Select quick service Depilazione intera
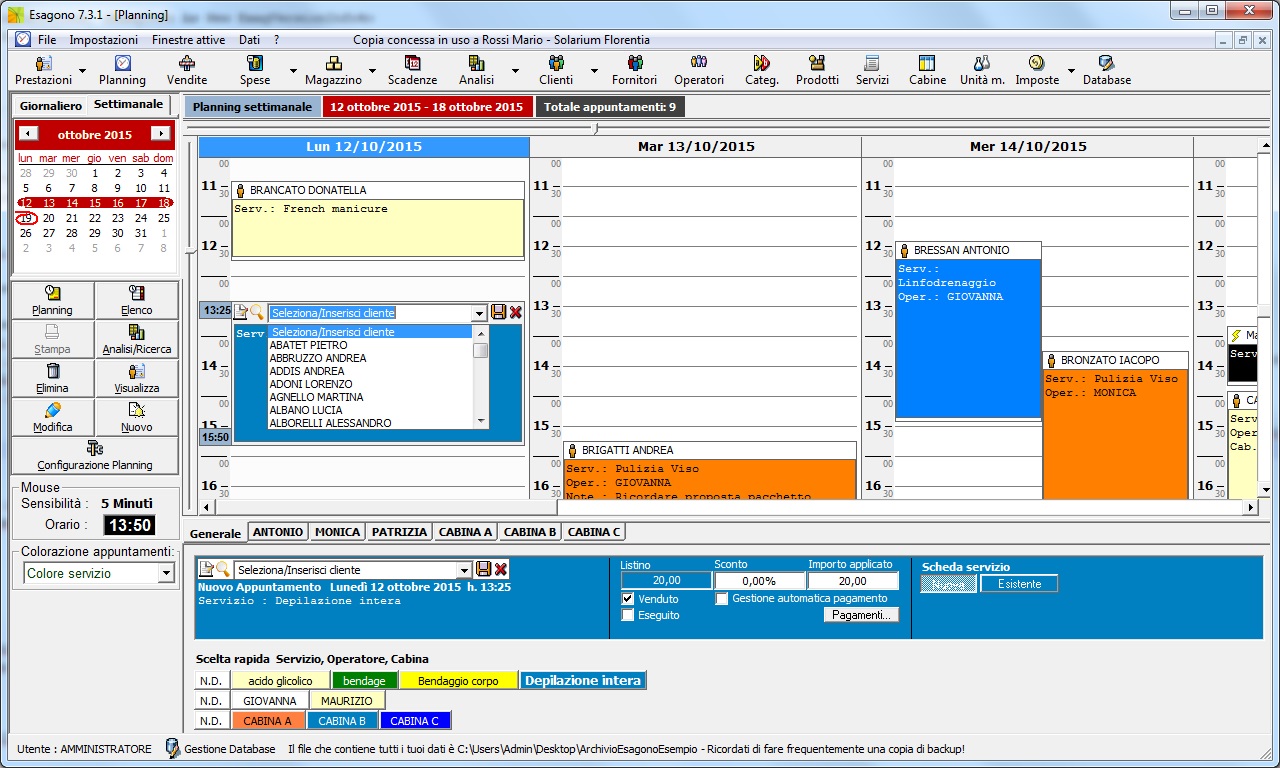 pos(583,681)
